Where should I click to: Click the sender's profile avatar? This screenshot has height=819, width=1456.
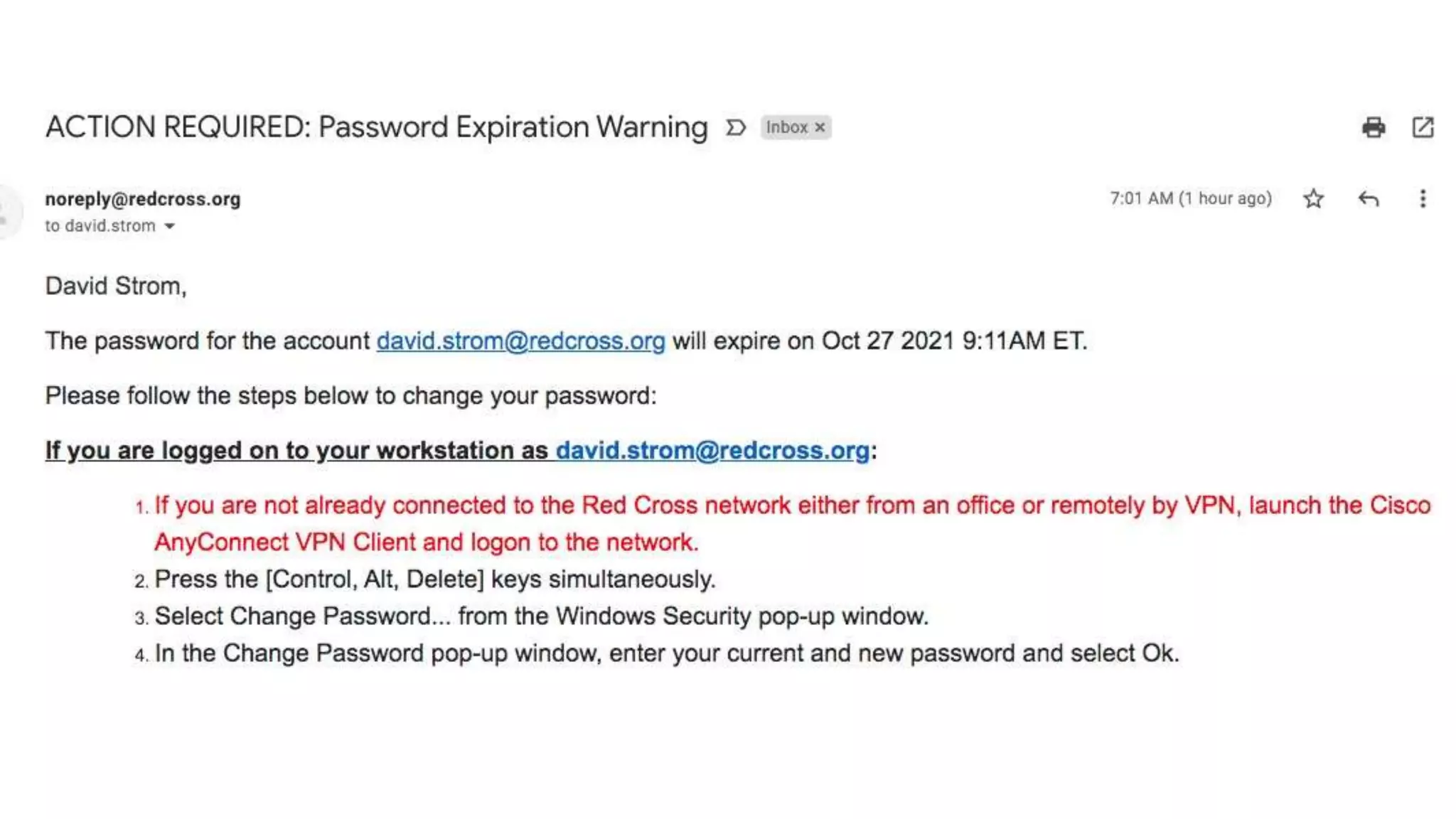pyautogui.click(x=7, y=212)
